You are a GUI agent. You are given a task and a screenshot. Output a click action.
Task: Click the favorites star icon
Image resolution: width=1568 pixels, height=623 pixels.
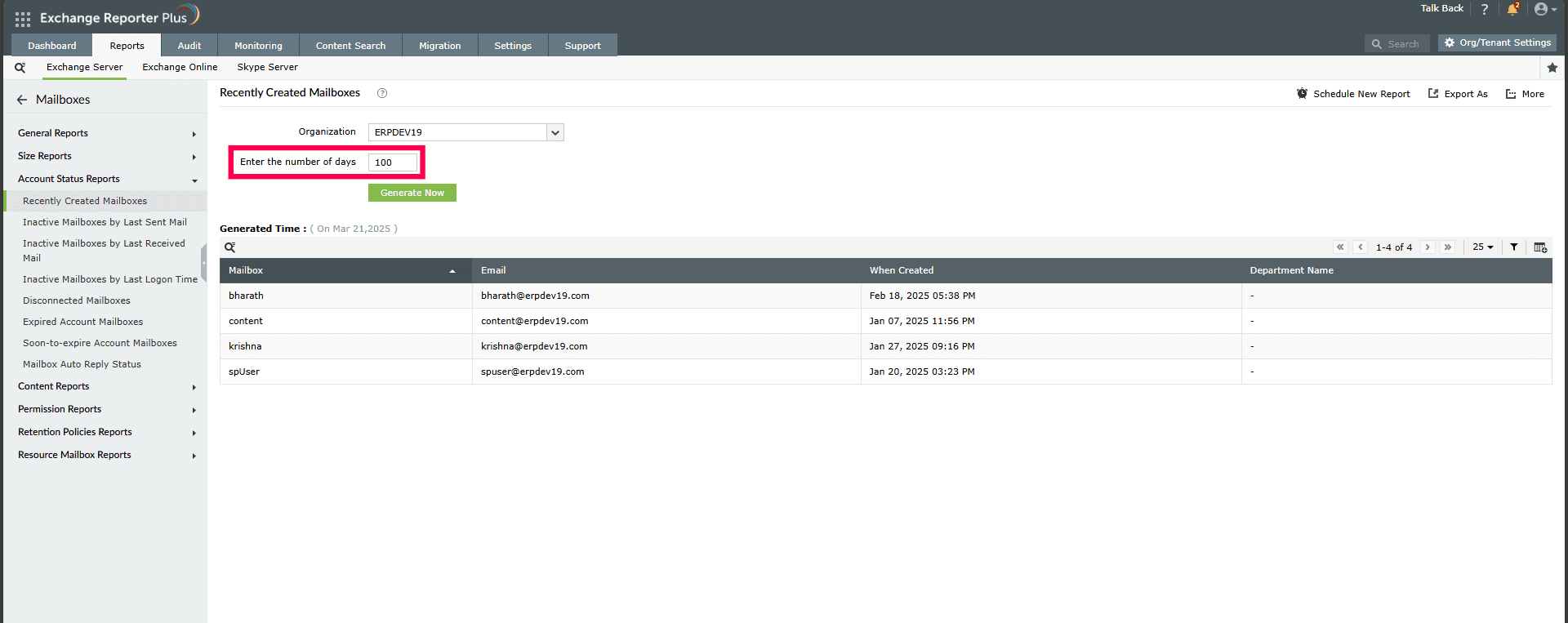click(1552, 68)
